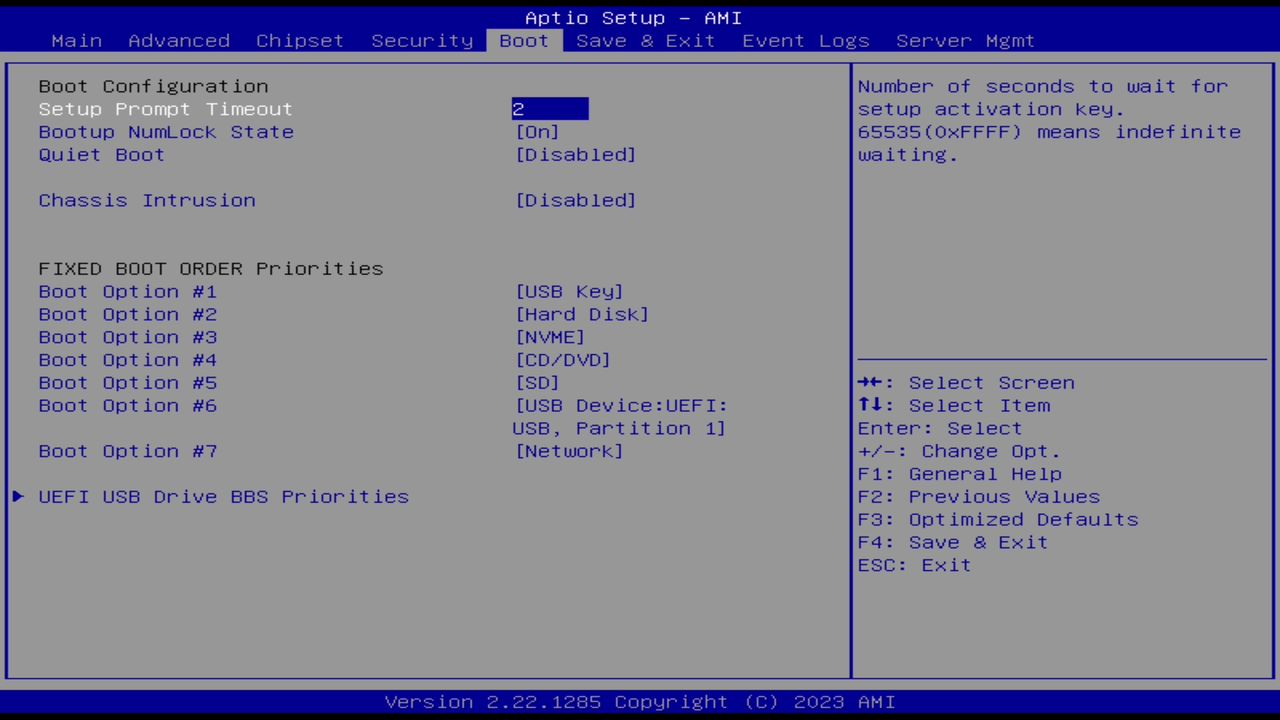Open the Main tab

pyautogui.click(x=77, y=41)
